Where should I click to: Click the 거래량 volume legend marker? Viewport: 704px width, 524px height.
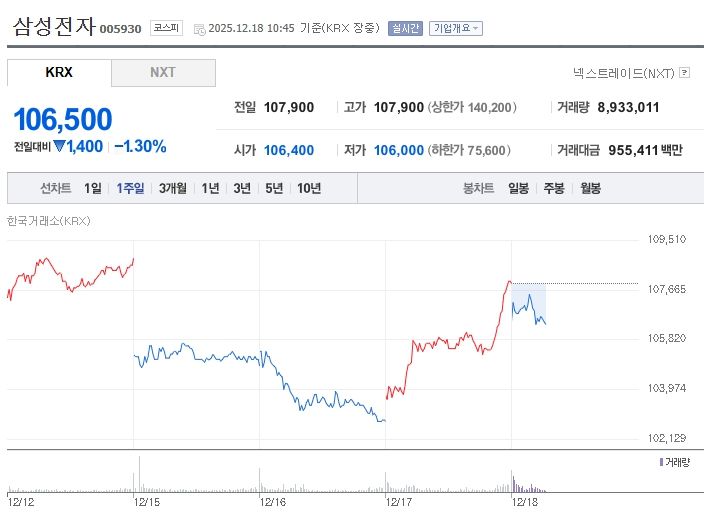[661, 461]
